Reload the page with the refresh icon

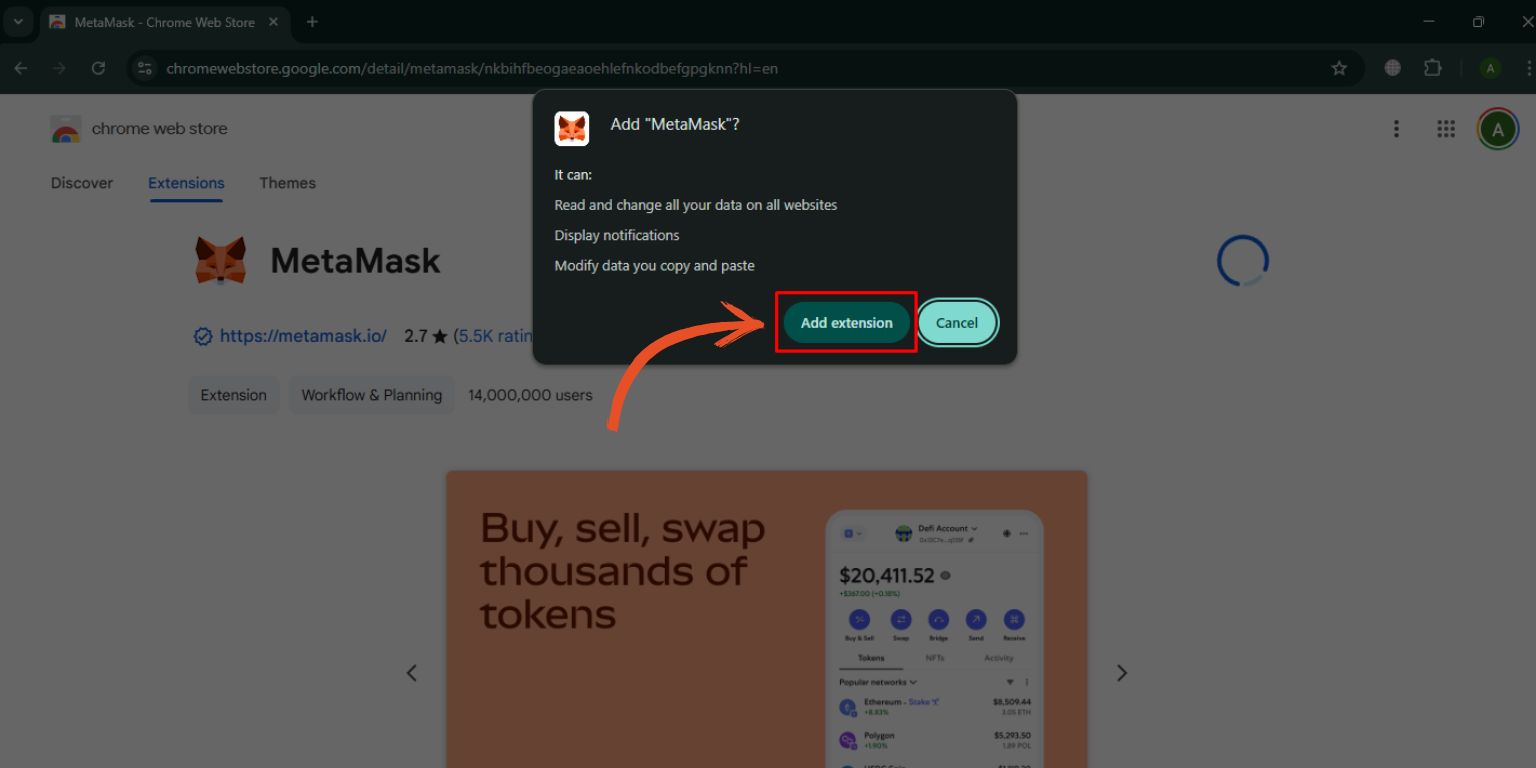(x=98, y=68)
